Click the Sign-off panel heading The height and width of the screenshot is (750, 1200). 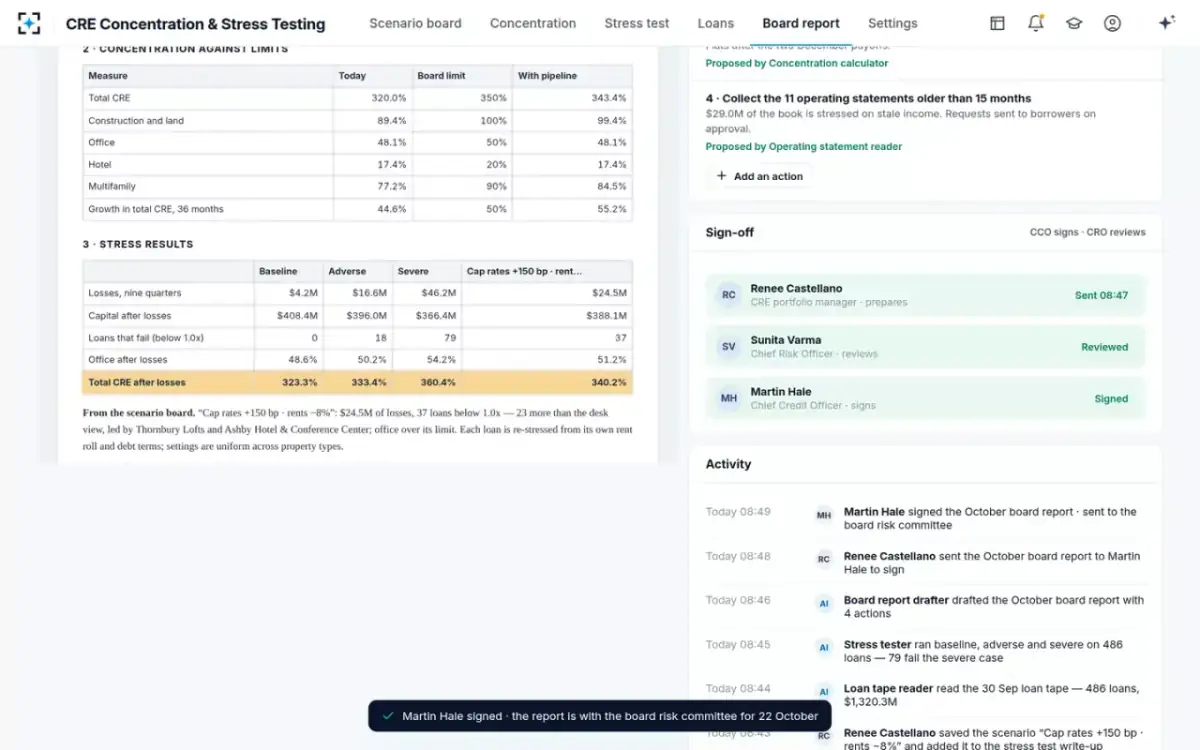point(730,232)
